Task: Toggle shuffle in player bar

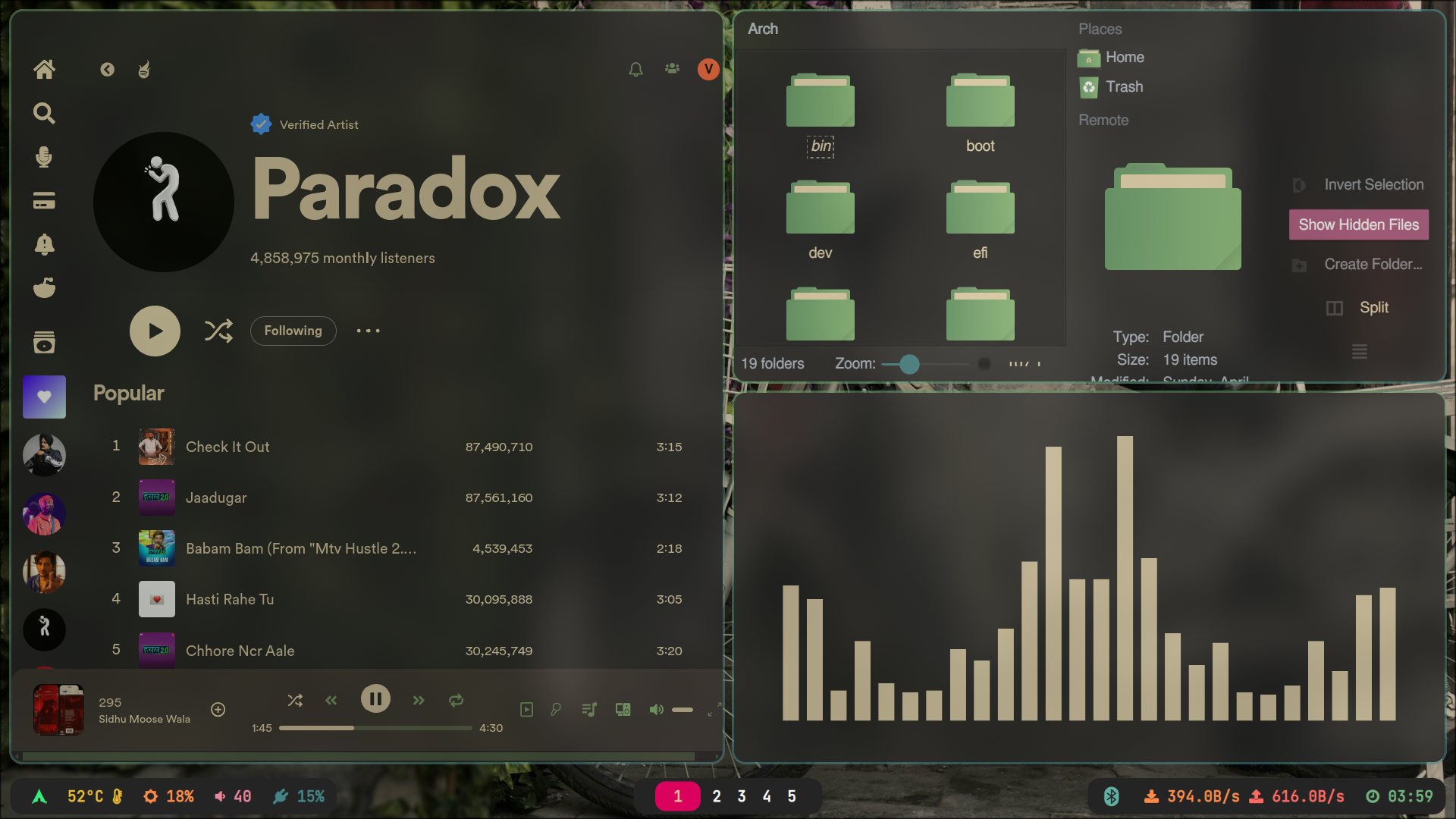Action: click(295, 701)
